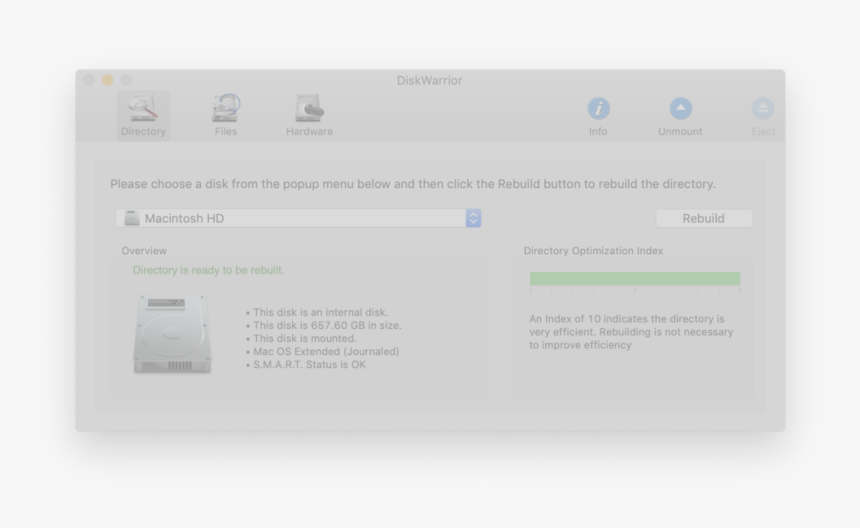Click 'This disk is 657.60 GB in size.' line
860x528 pixels.
coord(327,325)
